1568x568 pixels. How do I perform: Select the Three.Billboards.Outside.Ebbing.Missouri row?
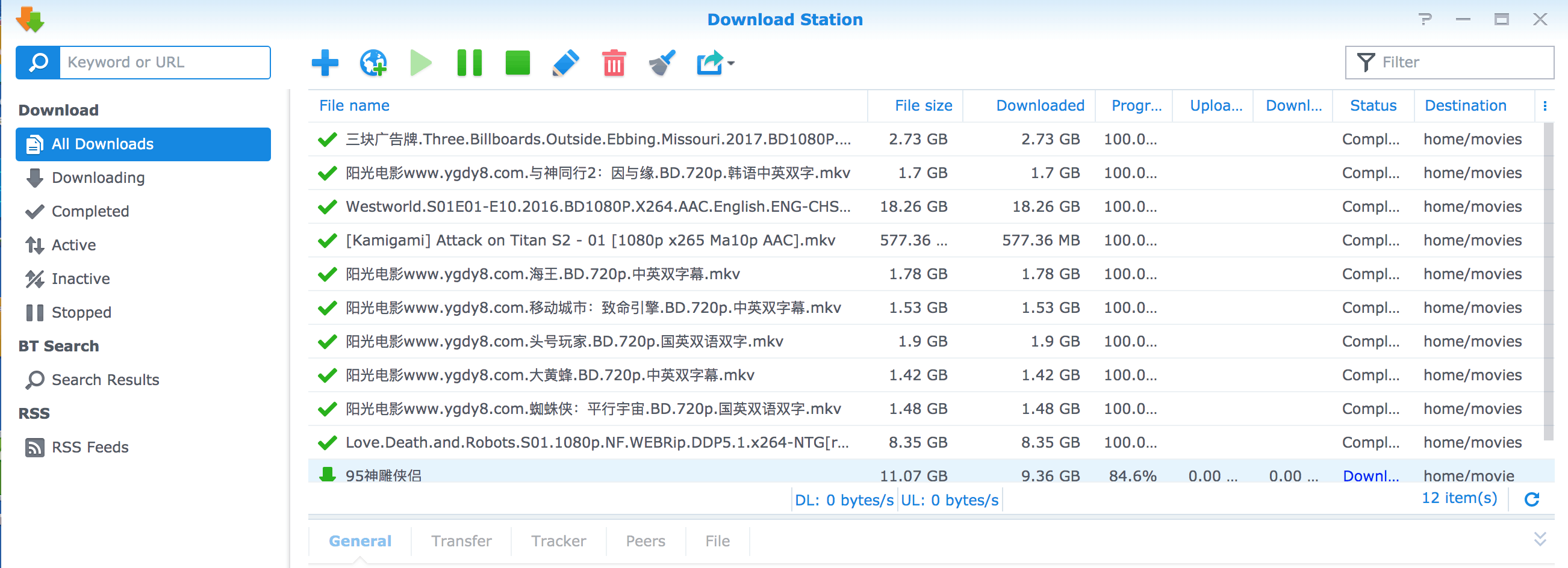coord(926,139)
